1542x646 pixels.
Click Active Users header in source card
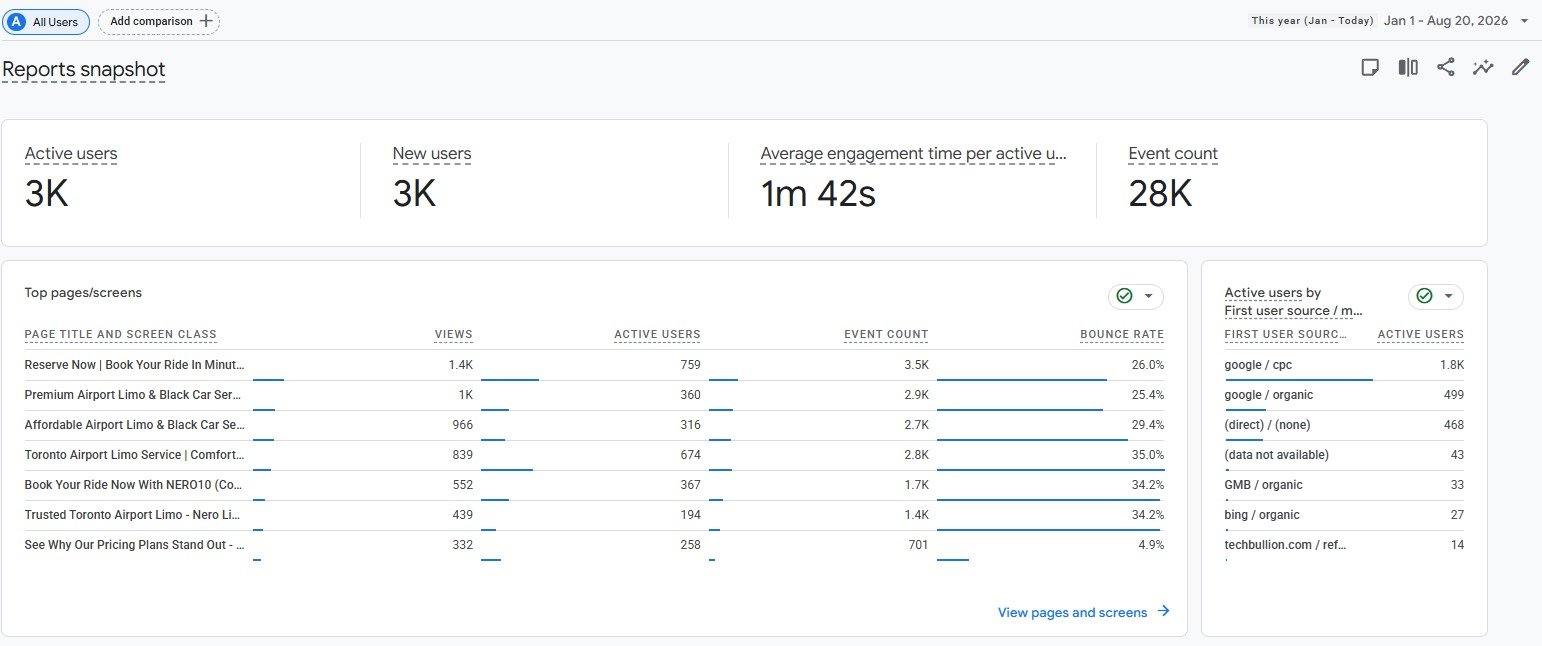1421,335
